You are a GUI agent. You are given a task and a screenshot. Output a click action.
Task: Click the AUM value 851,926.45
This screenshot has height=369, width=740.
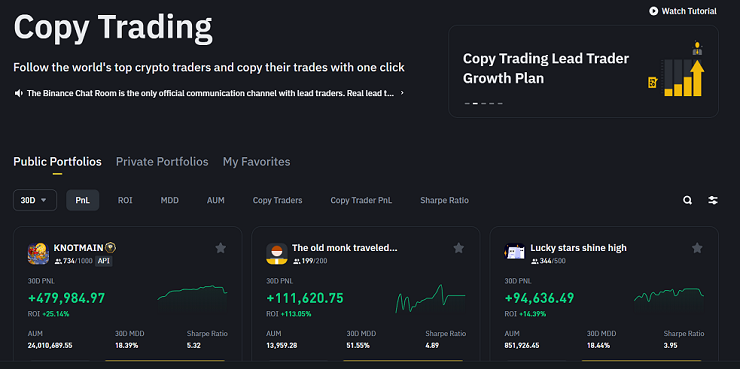point(522,345)
